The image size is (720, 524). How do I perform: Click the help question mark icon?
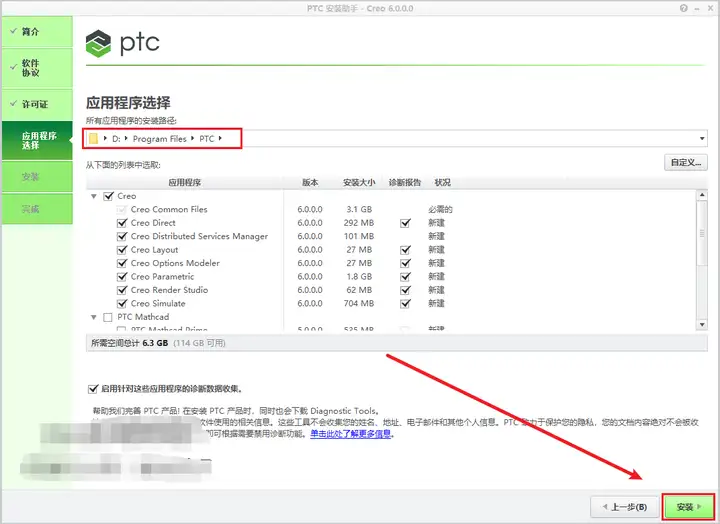point(684,8)
